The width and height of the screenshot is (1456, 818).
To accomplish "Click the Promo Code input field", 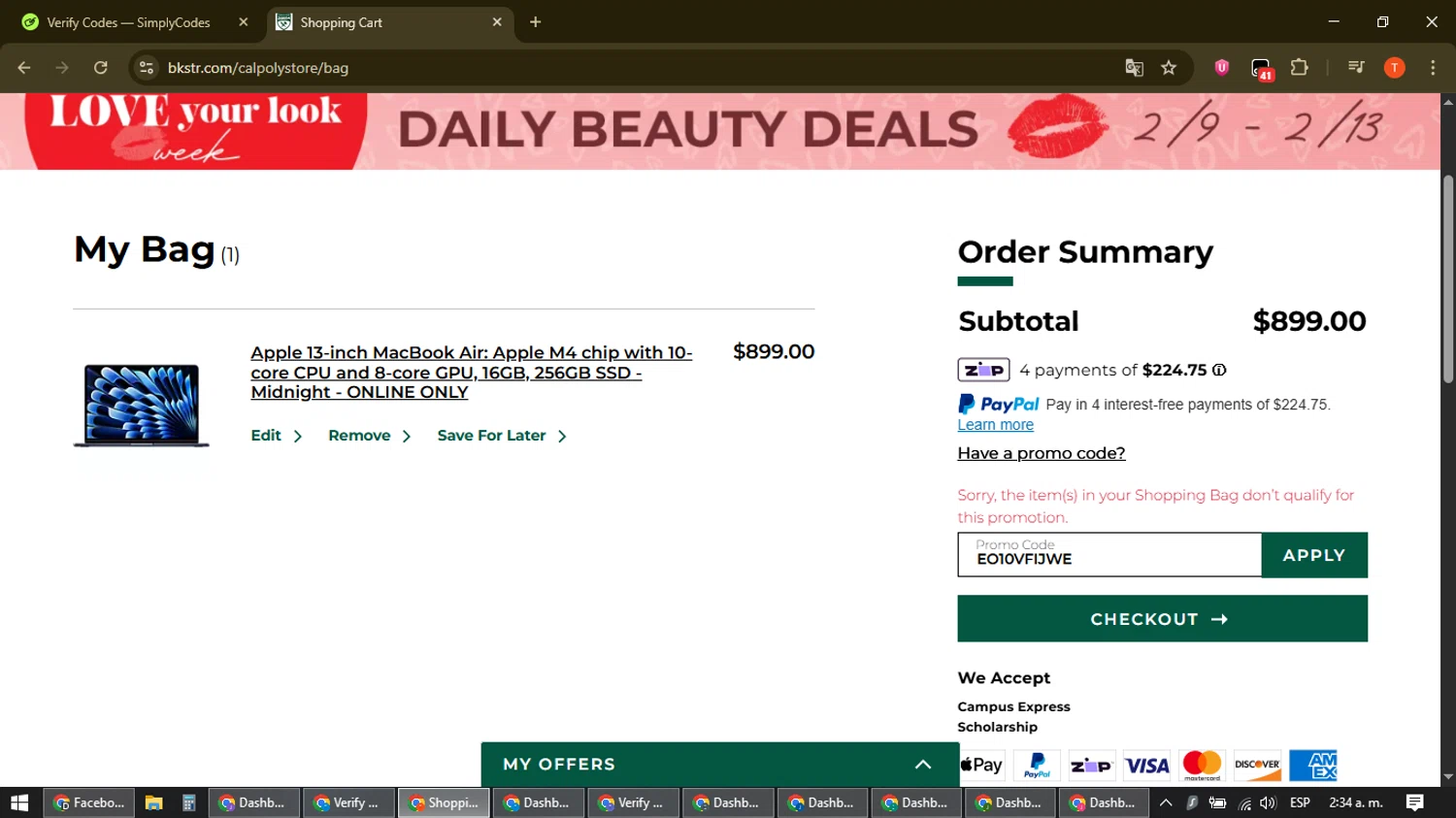I will point(1109,555).
